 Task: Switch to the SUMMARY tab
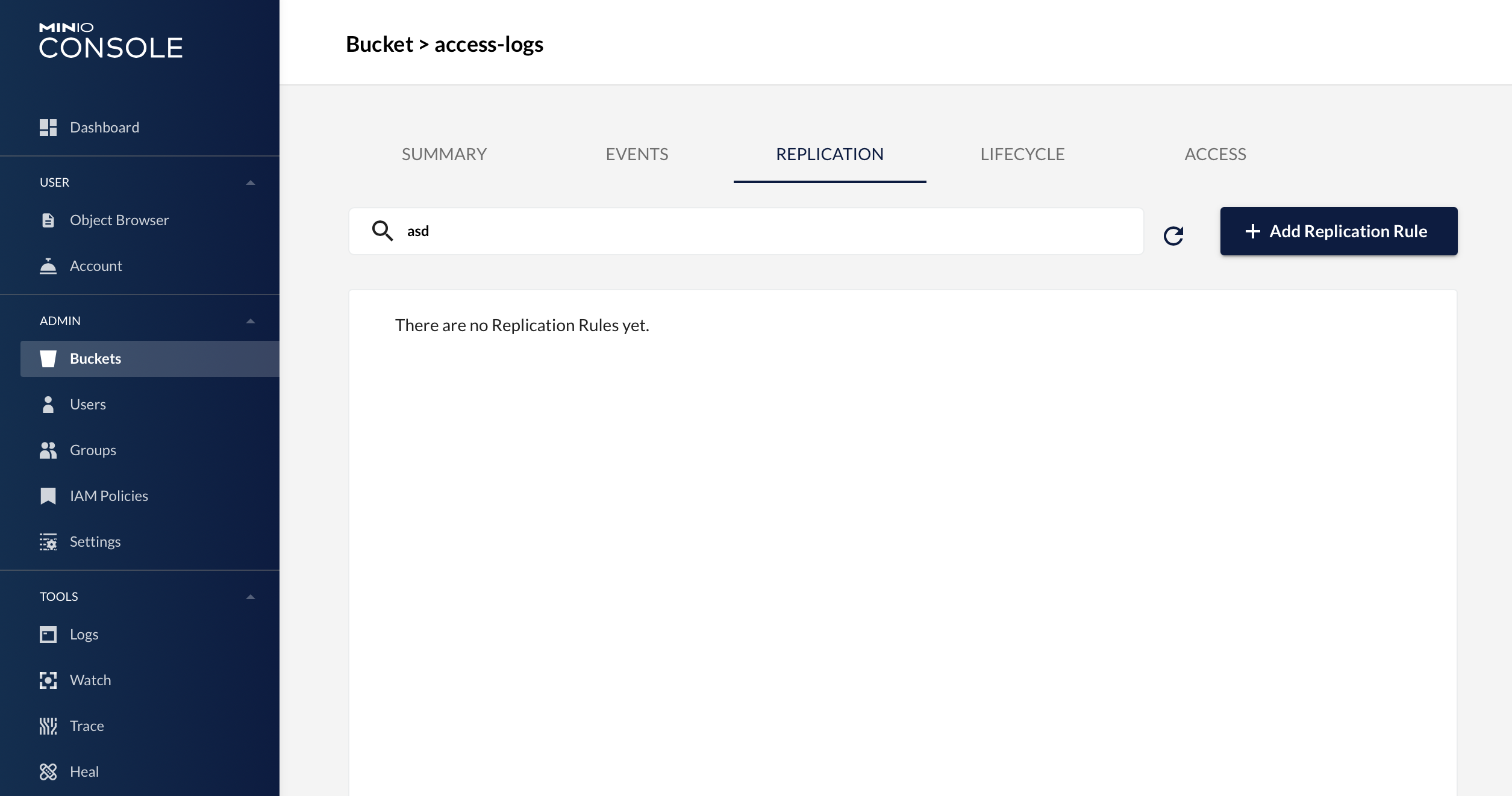pyautogui.click(x=445, y=154)
